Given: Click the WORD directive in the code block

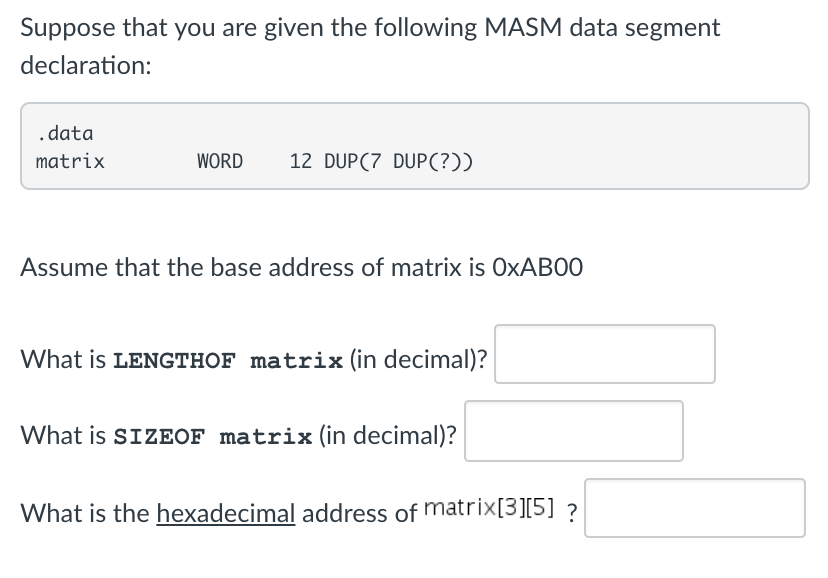Looking at the screenshot, I should [219, 161].
